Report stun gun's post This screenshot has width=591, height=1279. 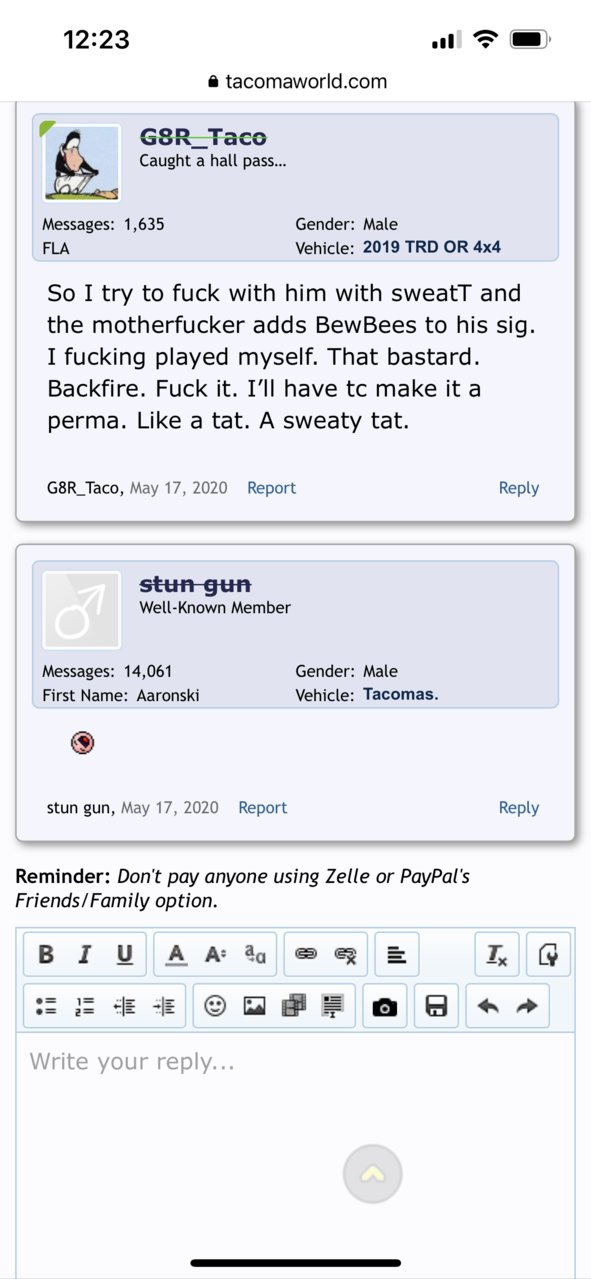click(x=263, y=808)
